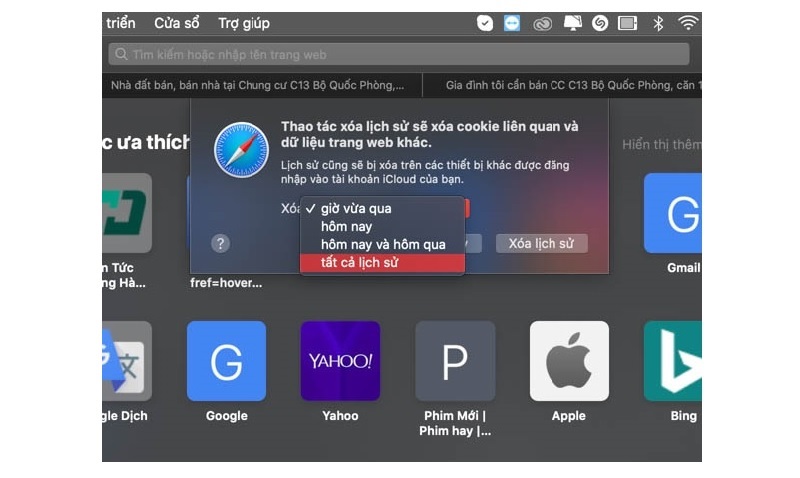800x478 pixels.
Task: Click the help question mark button
Action: tap(221, 243)
